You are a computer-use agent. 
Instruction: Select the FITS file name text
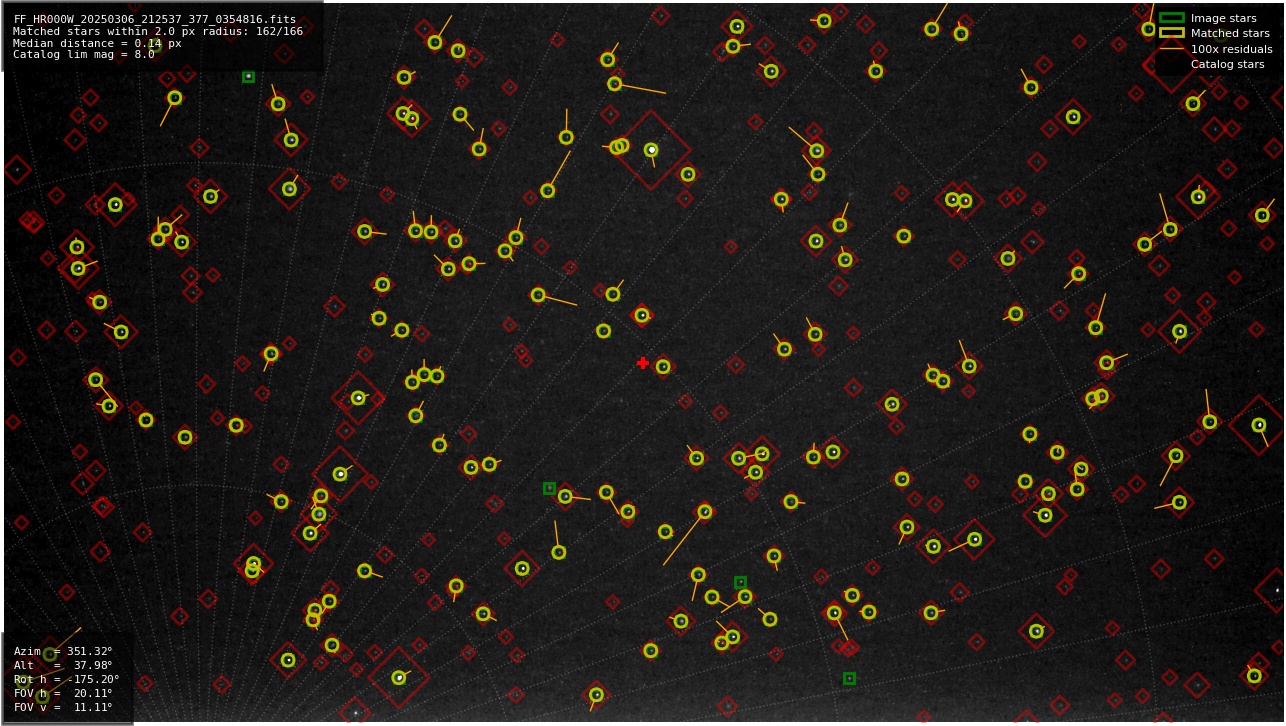click(x=155, y=19)
